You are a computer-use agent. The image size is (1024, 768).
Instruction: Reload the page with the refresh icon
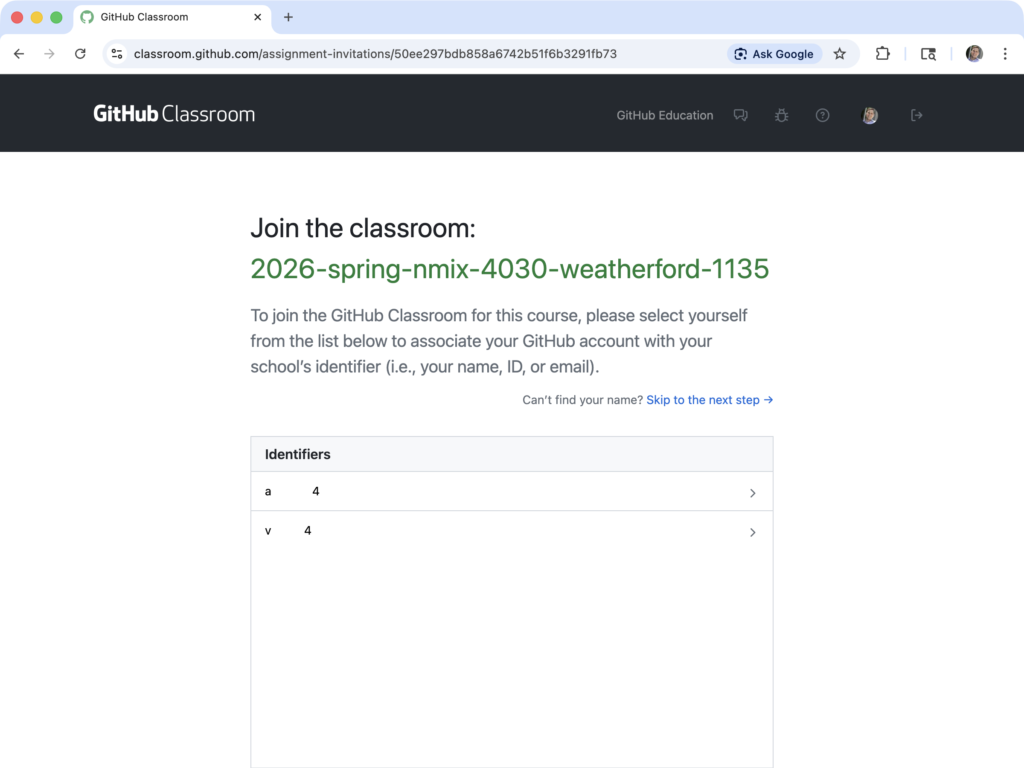(81, 54)
